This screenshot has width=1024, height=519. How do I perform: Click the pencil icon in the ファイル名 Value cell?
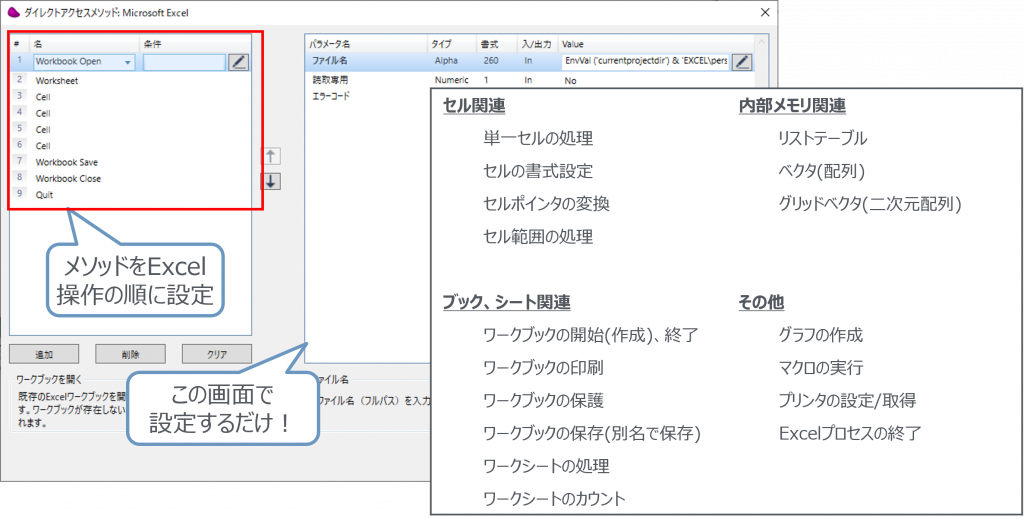click(741, 62)
